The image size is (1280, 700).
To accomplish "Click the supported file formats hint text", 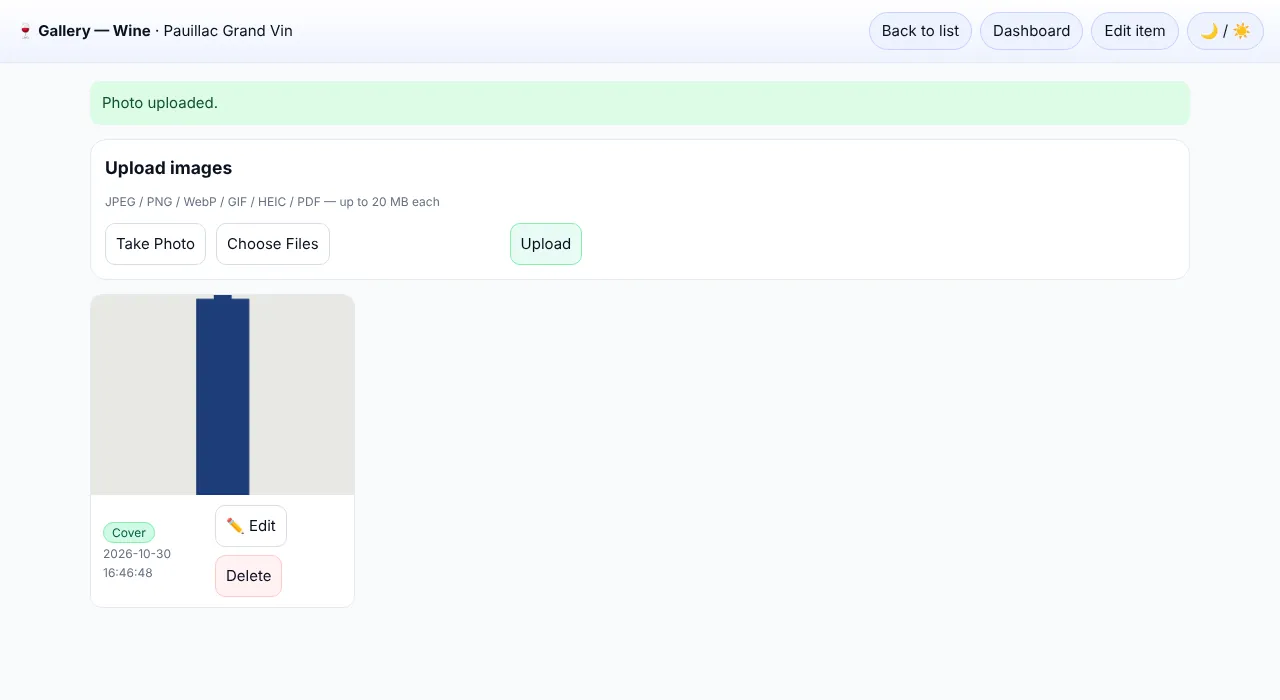I will (x=272, y=202).
